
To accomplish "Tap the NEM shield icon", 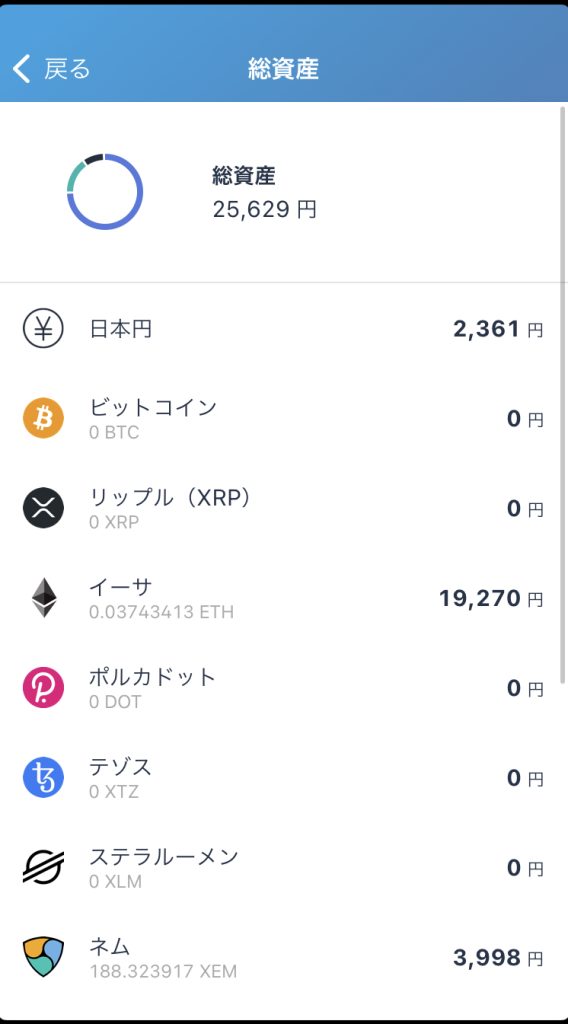I will pos(43,957).
